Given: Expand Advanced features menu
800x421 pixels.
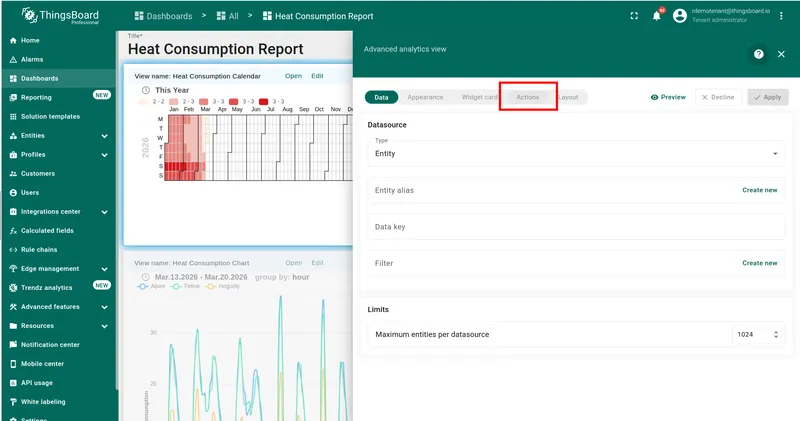Looking at the screenshot, I should tap(104, 307).
